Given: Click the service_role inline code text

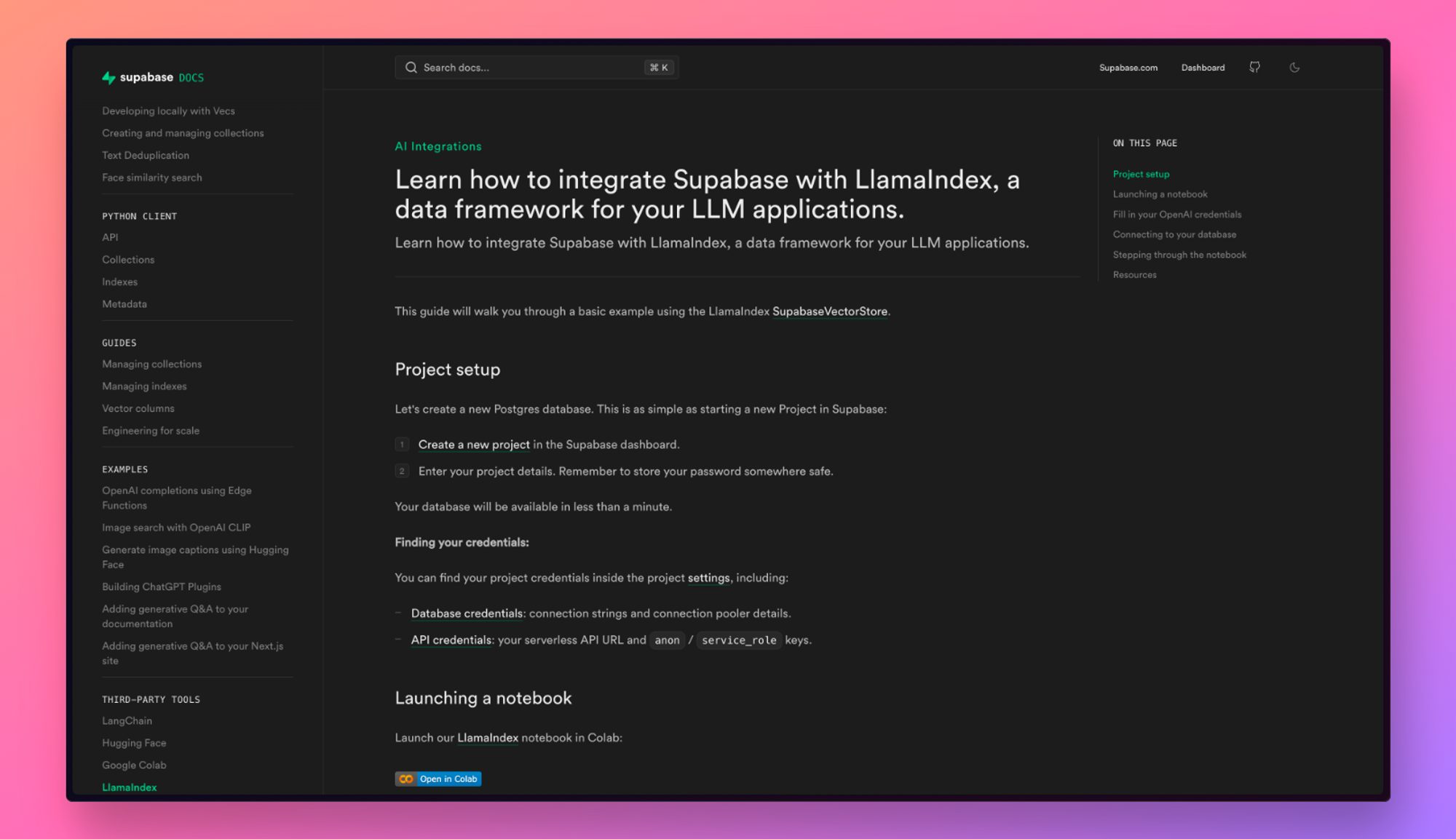Looking at the screenshot, I should (739, 640).
